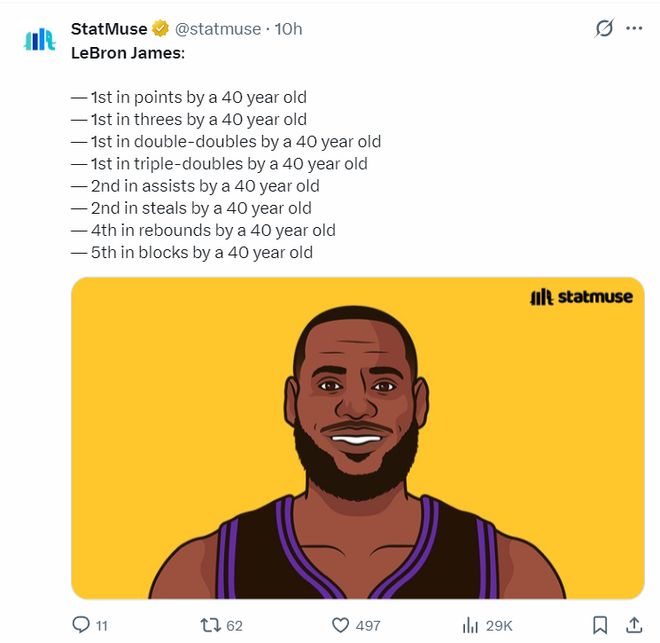Click the 29K views count
The width and height of the screenshot is (660, 643).
pos(499,626)
